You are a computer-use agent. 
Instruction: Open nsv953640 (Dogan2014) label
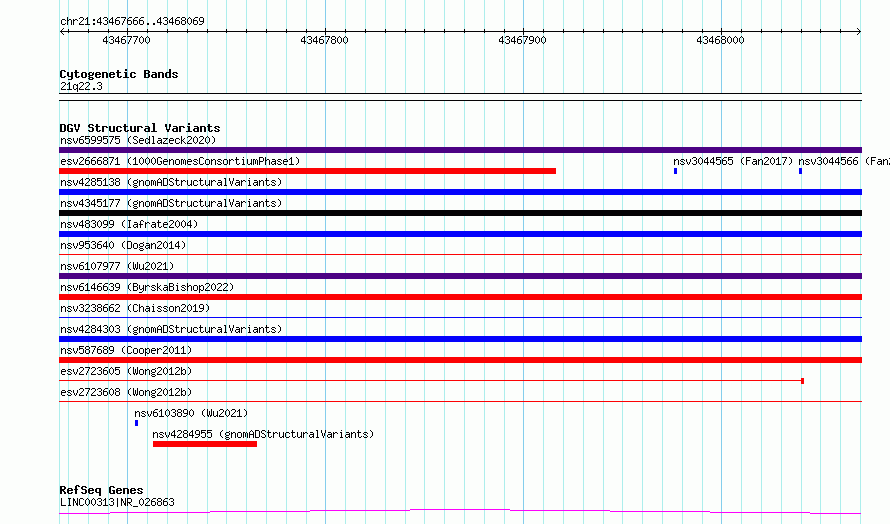pyautogui.click(x=123, y=245)
